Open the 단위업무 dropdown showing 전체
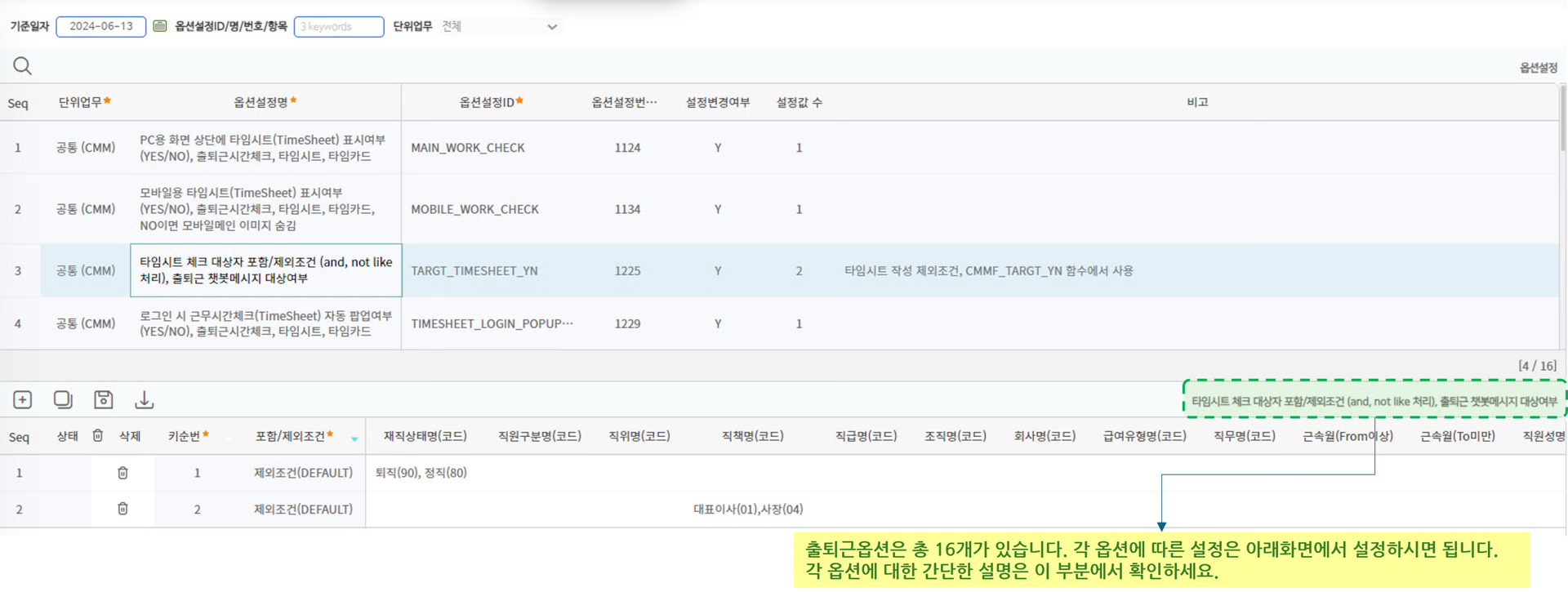Screen dimensions: 1568x592 click(x=500, y=26)
